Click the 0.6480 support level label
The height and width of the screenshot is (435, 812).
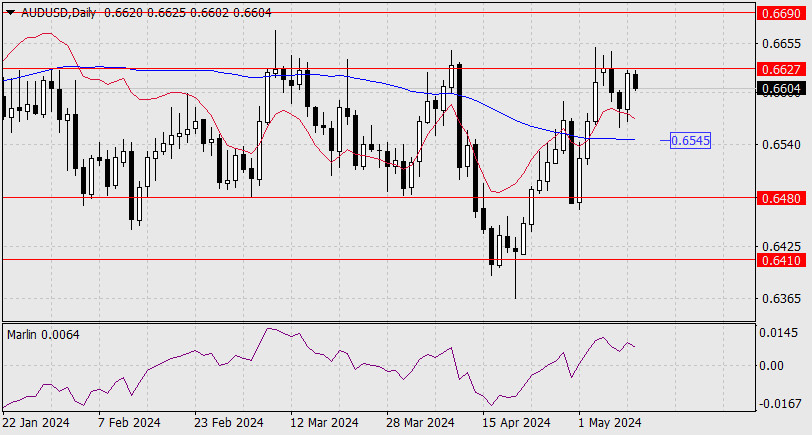(781, 198)
